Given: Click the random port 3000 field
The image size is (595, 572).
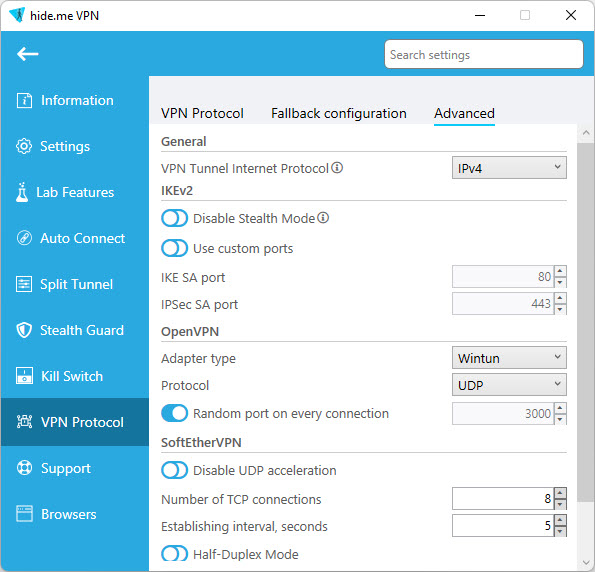Looking at the screenshot, I should click(x=503, y=413).
